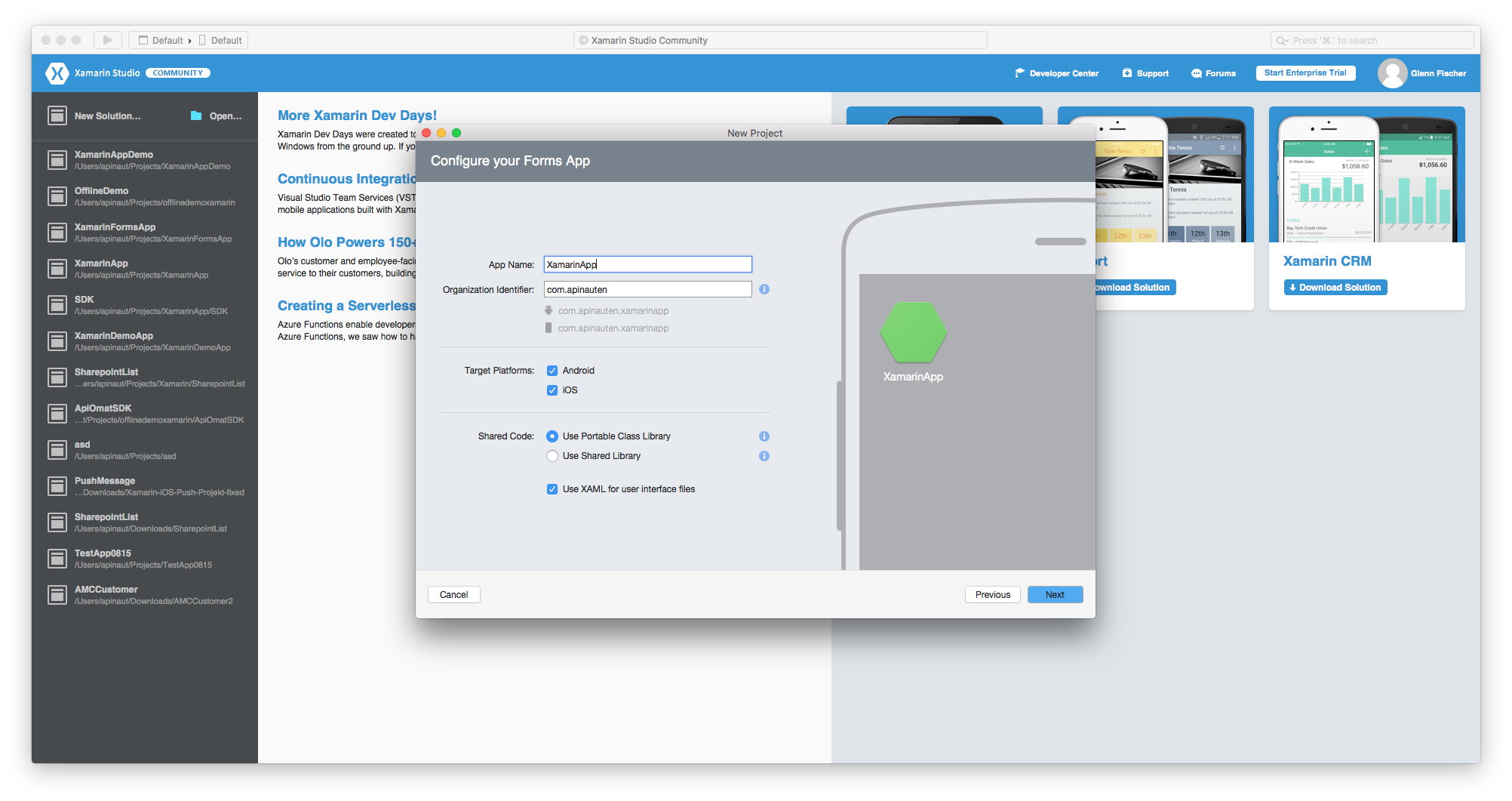Click info icon for Shared Library
Image resolution: width=1512 pixels, height=801 pixels.
click(764, 456)
